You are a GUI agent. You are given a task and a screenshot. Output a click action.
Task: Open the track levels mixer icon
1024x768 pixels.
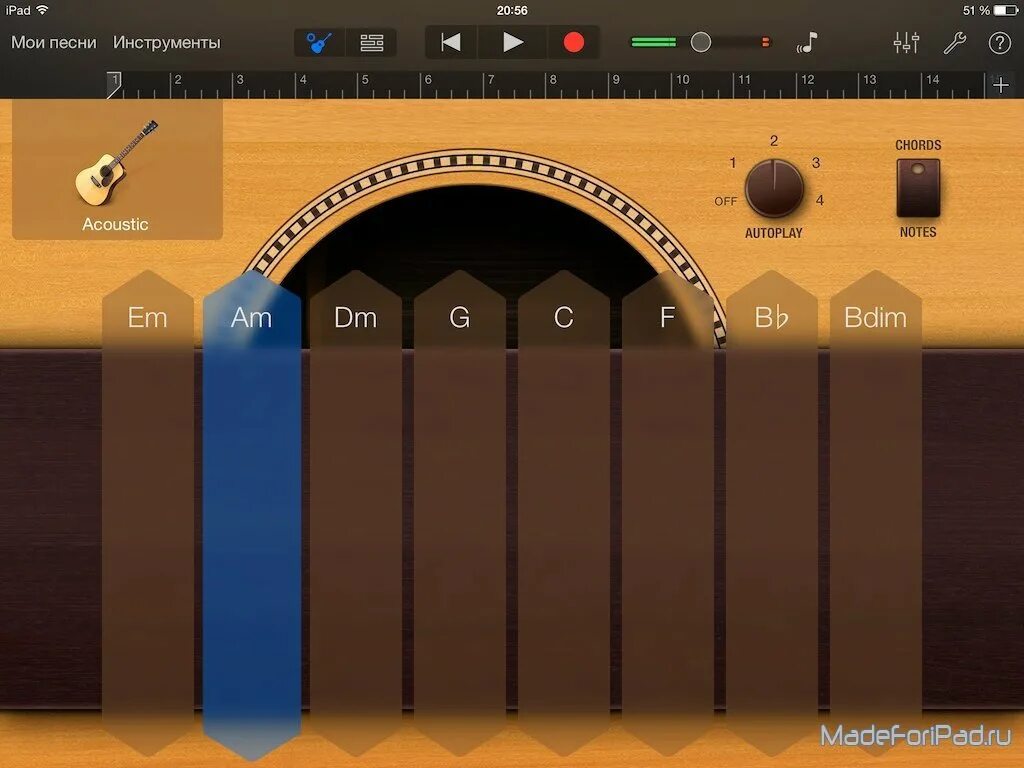[905, 42]
